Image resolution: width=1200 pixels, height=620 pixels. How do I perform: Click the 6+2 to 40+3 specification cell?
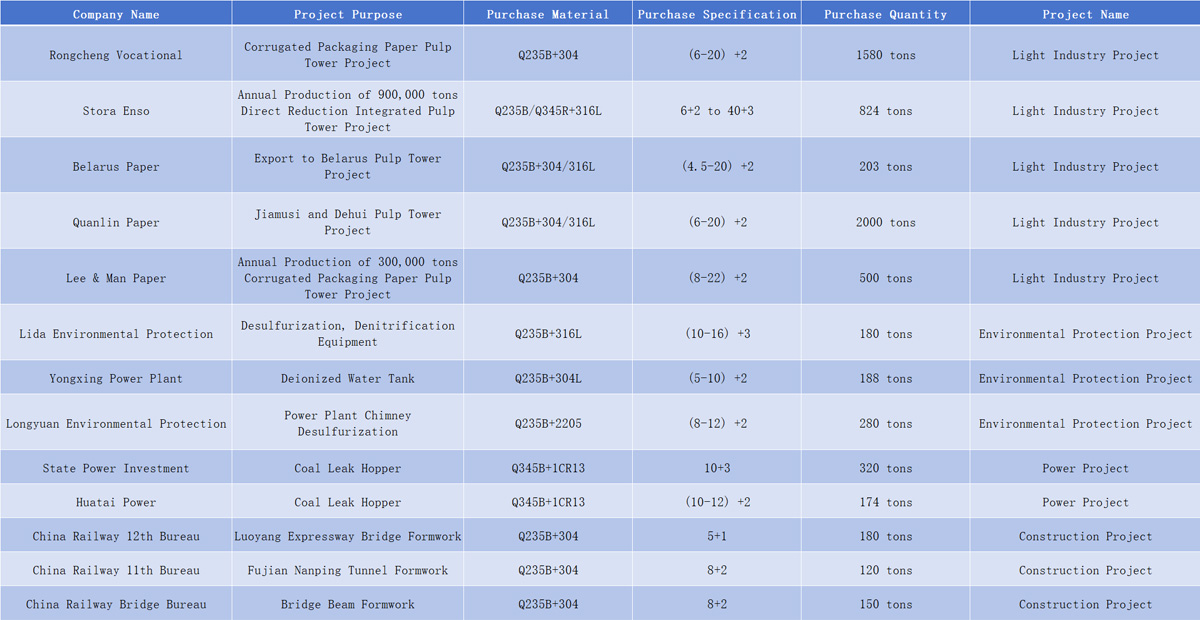click(717, 111)
